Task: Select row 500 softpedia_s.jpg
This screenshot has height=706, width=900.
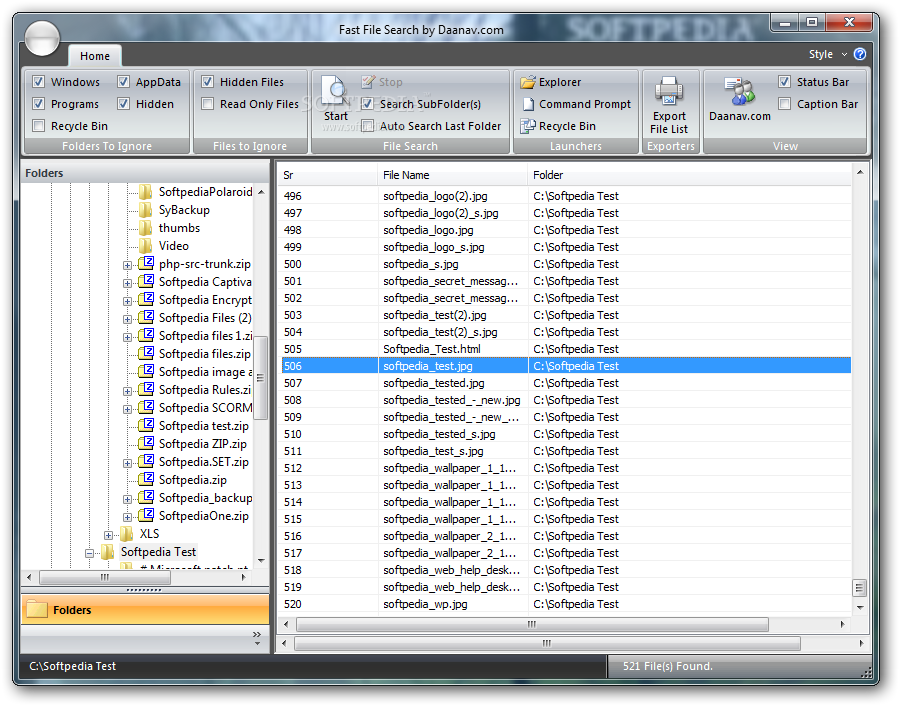Action: pyautogui.click(x=566, y=264)
